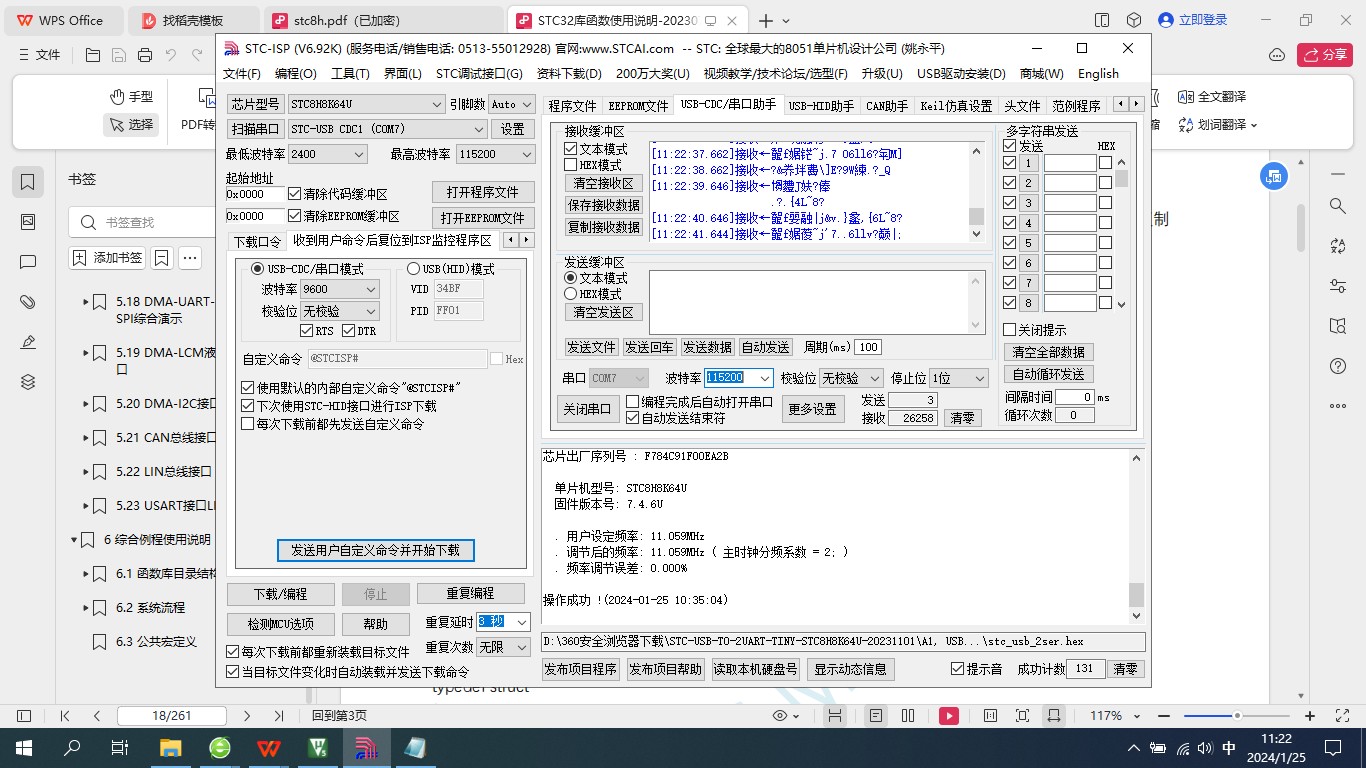
Task: Open the 文件(F) menu in STC-ISP
Action: click(242, 73)
